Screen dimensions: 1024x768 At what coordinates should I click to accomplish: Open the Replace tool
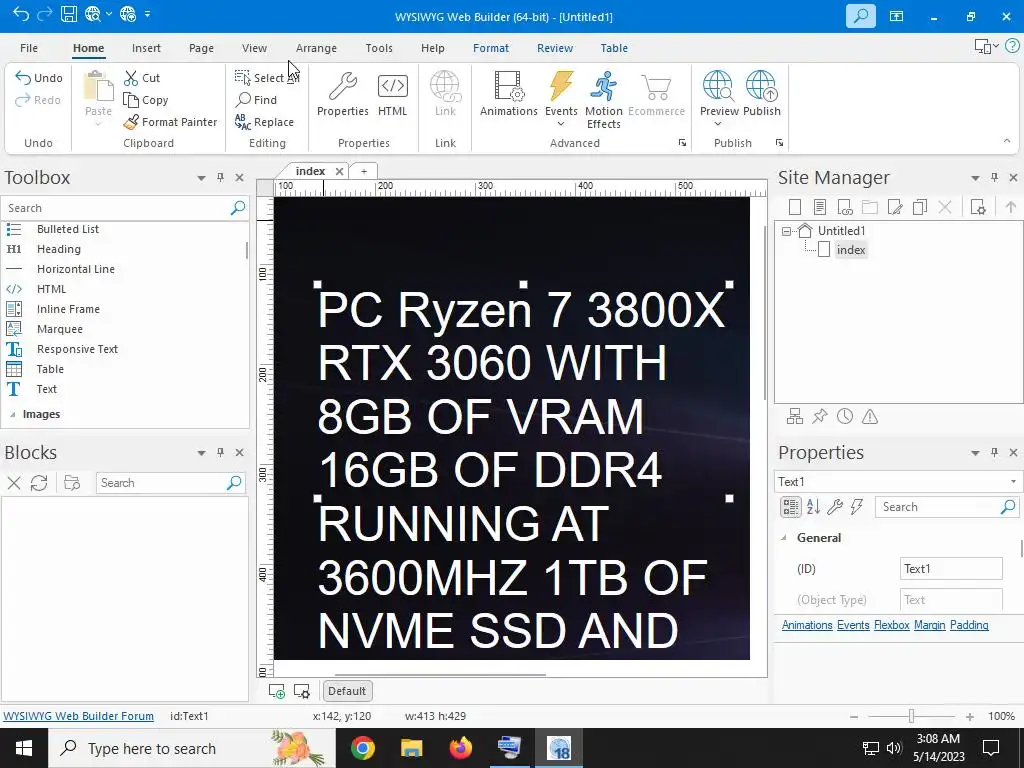(264, 122)
